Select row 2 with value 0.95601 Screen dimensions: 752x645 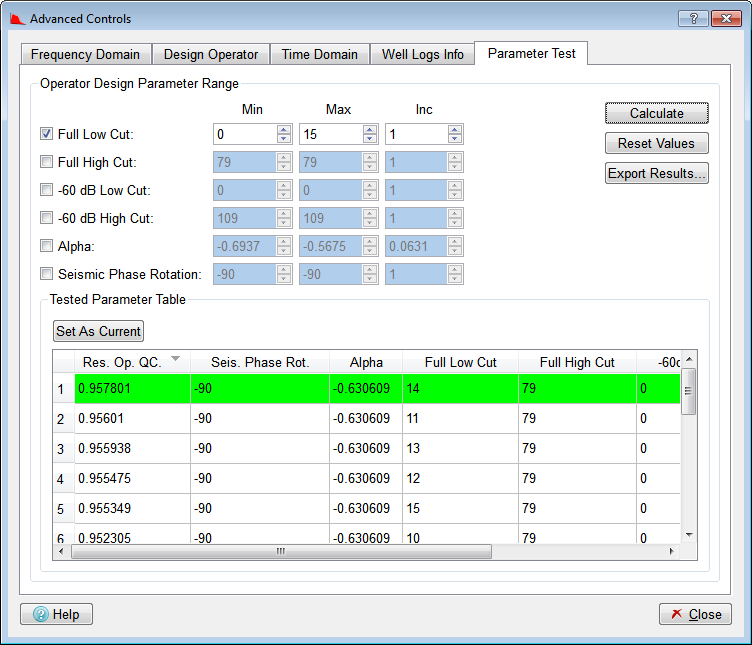377,419
